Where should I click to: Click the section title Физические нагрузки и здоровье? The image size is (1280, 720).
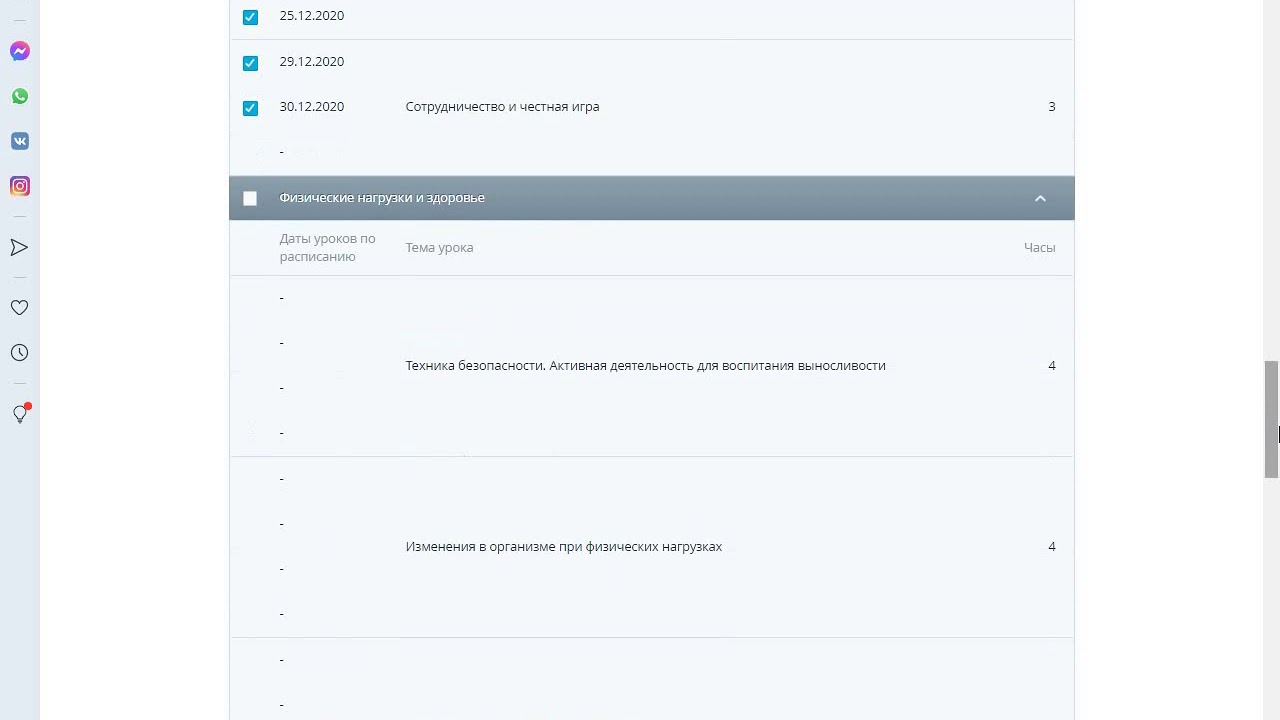pos(382,198)
